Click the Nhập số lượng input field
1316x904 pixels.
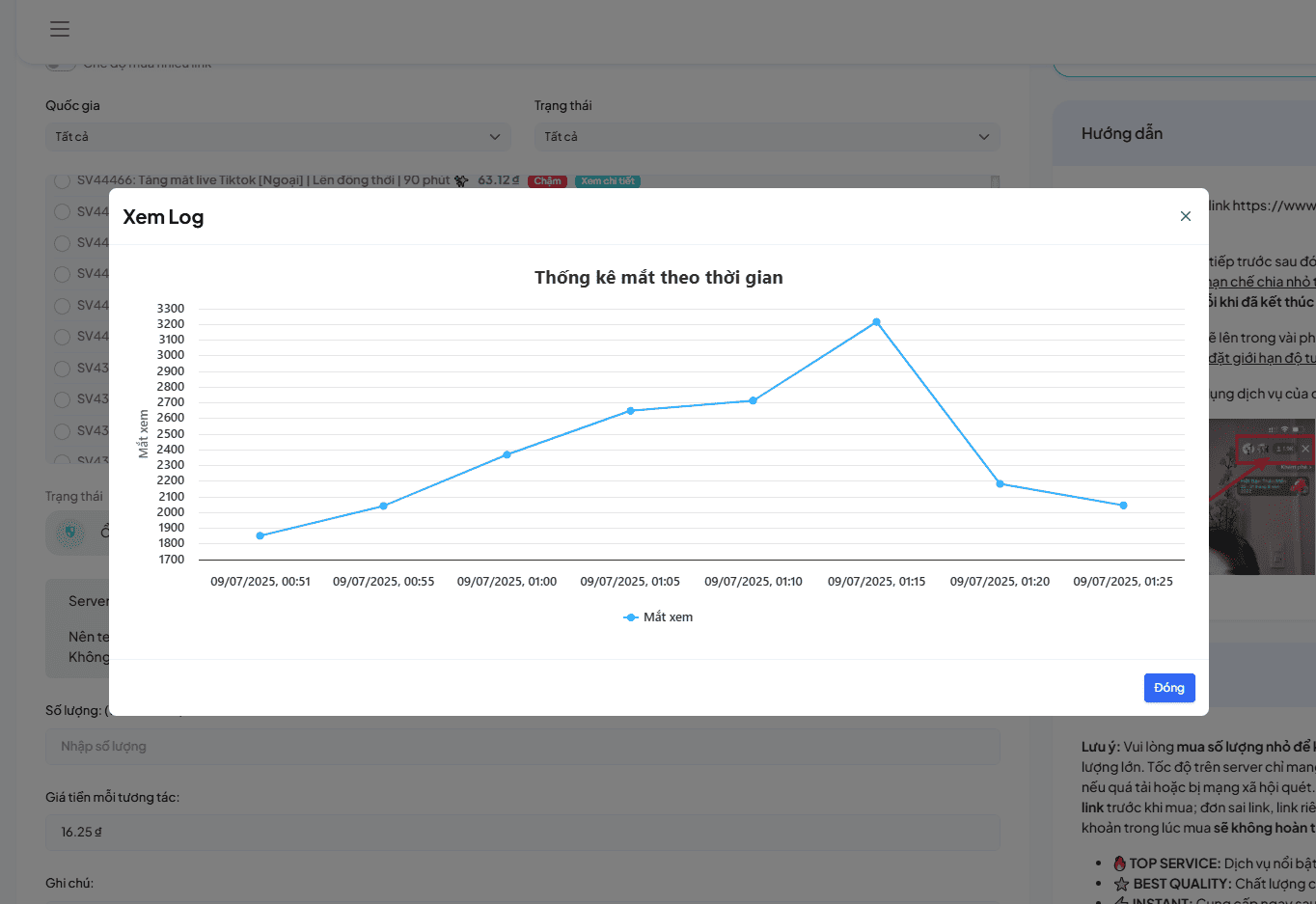pos(523,747)
